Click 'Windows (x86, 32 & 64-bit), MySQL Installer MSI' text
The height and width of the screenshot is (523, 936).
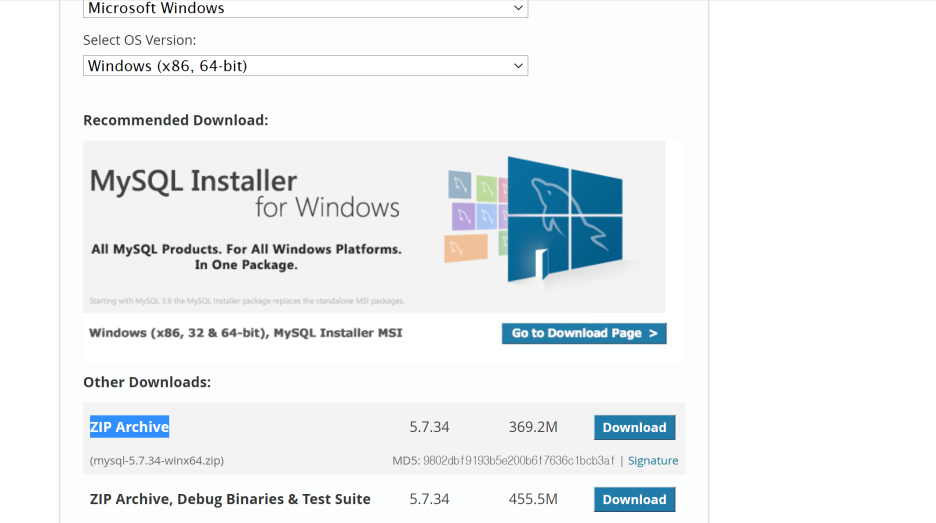pyautogui.click(x=245, y=333)
